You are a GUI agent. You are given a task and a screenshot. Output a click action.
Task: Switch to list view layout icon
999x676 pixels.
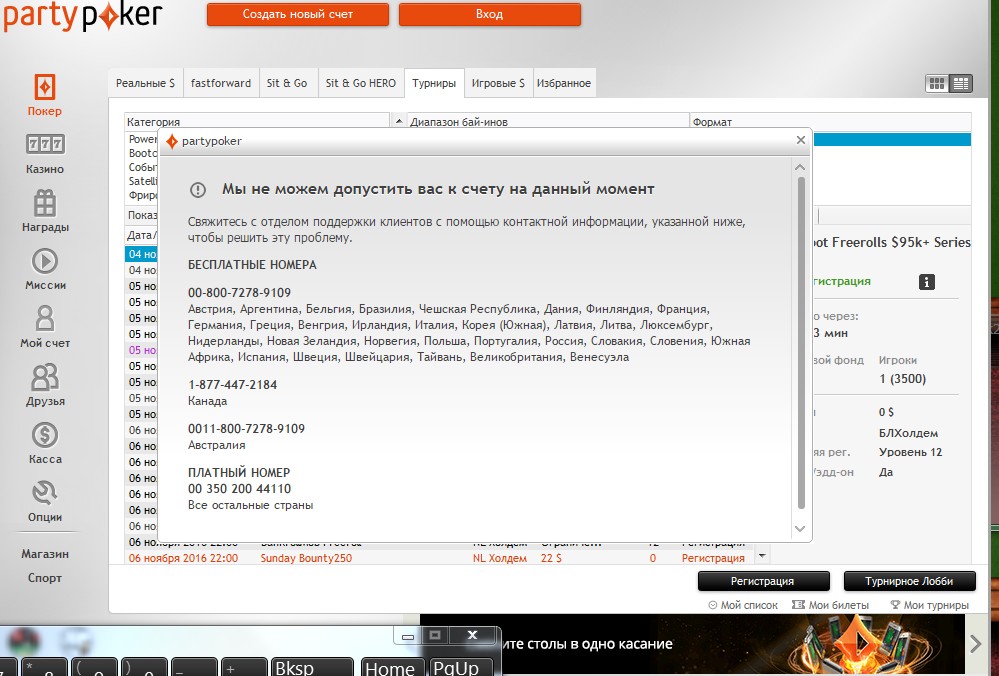pos(961,83)
